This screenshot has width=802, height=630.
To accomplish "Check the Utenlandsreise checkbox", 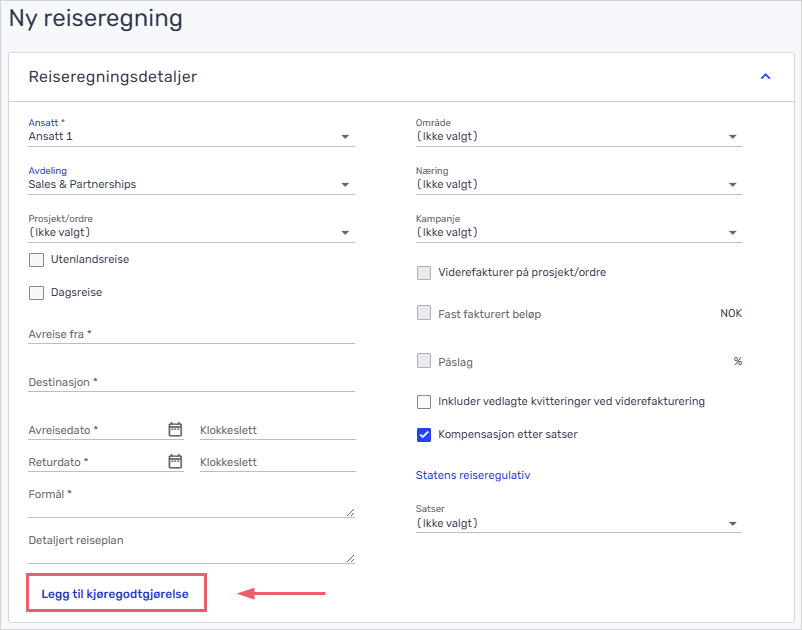I will tap(37, 260).
